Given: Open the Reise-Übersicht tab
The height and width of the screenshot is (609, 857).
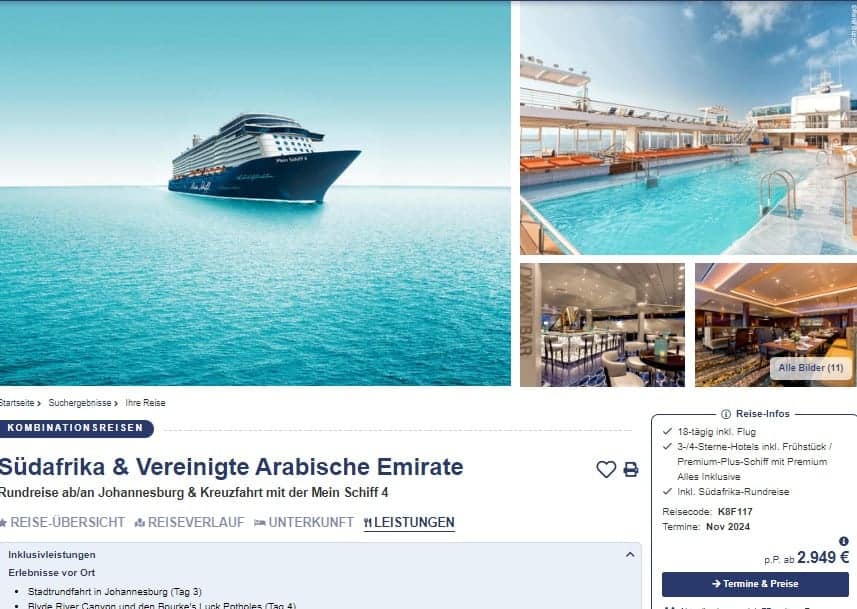Looking at the screenshot, I should (x=62, y=523).
